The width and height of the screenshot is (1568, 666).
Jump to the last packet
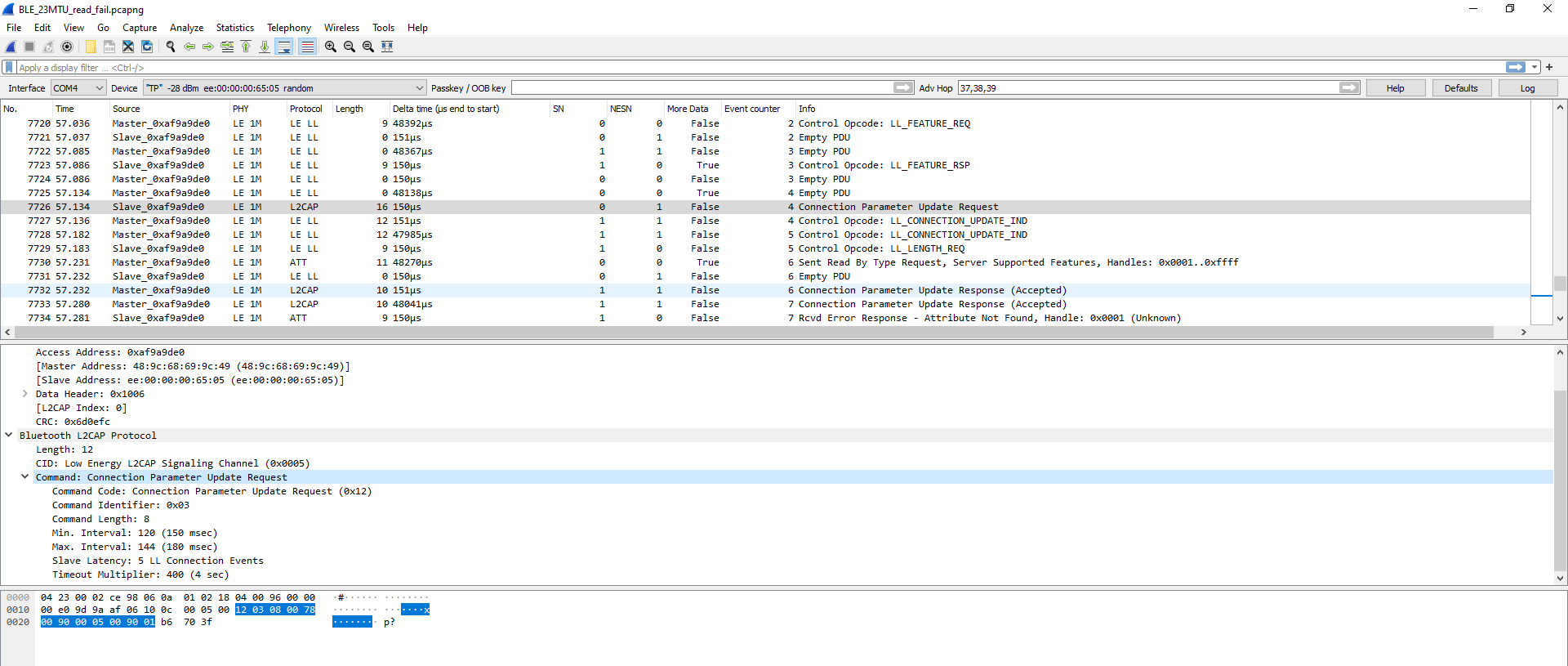click(x=265, y=47)
